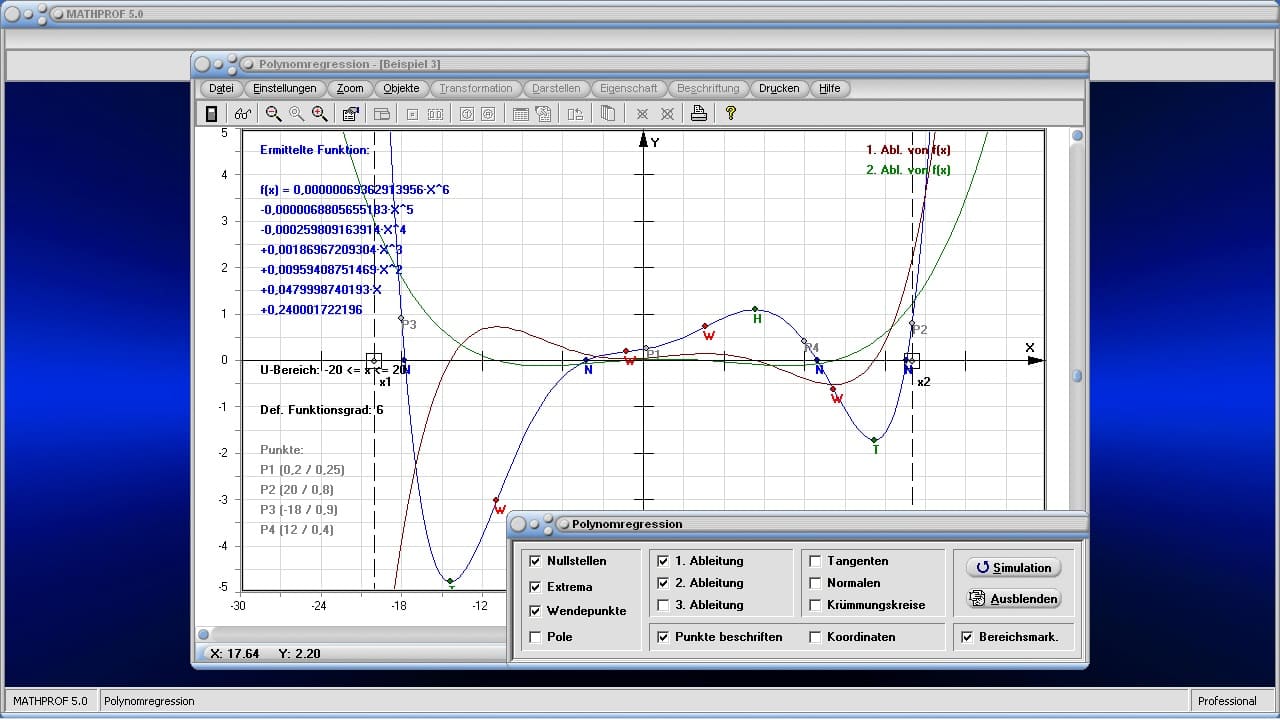Screen dimensions: 1280x720
Task: Open the Zoom menu
Action: point(350,88)
